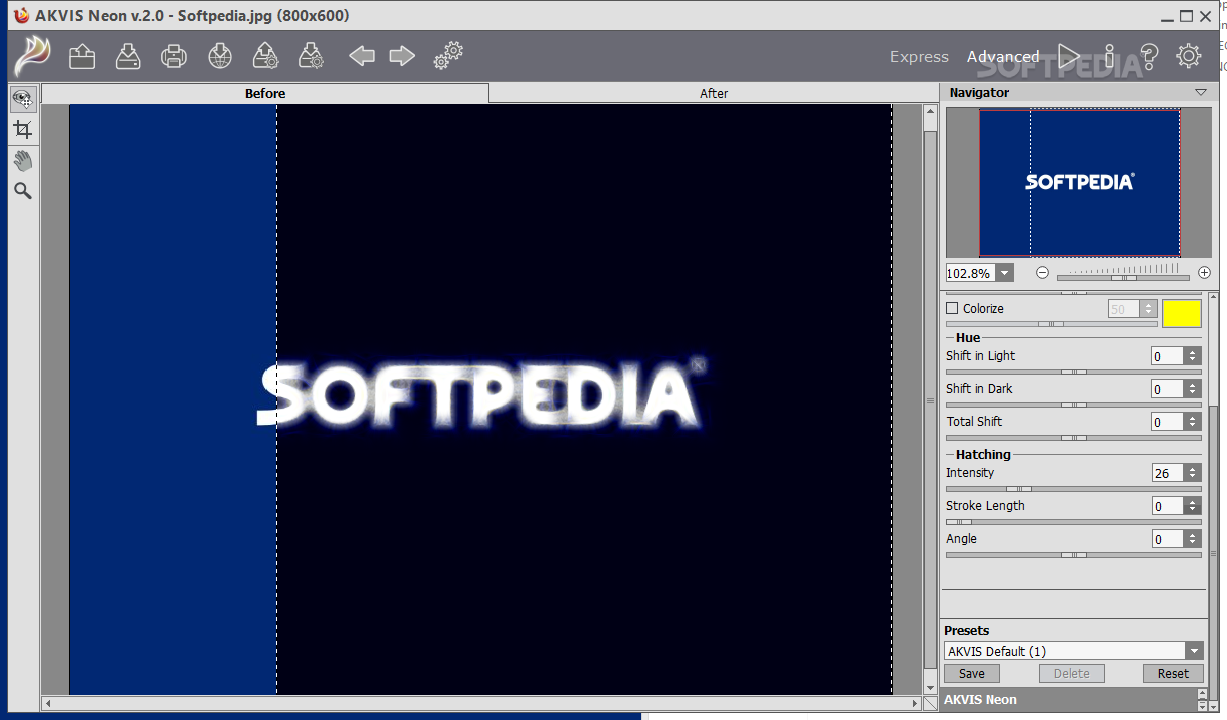Open preferences gear icon
The height and width of the screenshot is (720, 1227).
click(x=1189, y=56)
